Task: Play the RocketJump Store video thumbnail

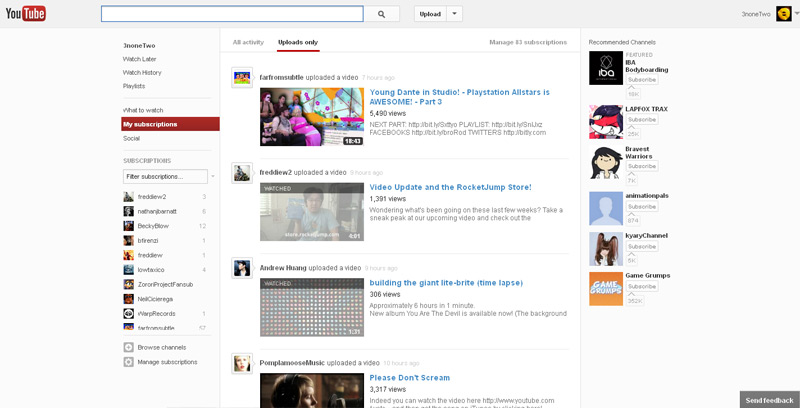Action: pyautogui.click(x=312, y=212)
